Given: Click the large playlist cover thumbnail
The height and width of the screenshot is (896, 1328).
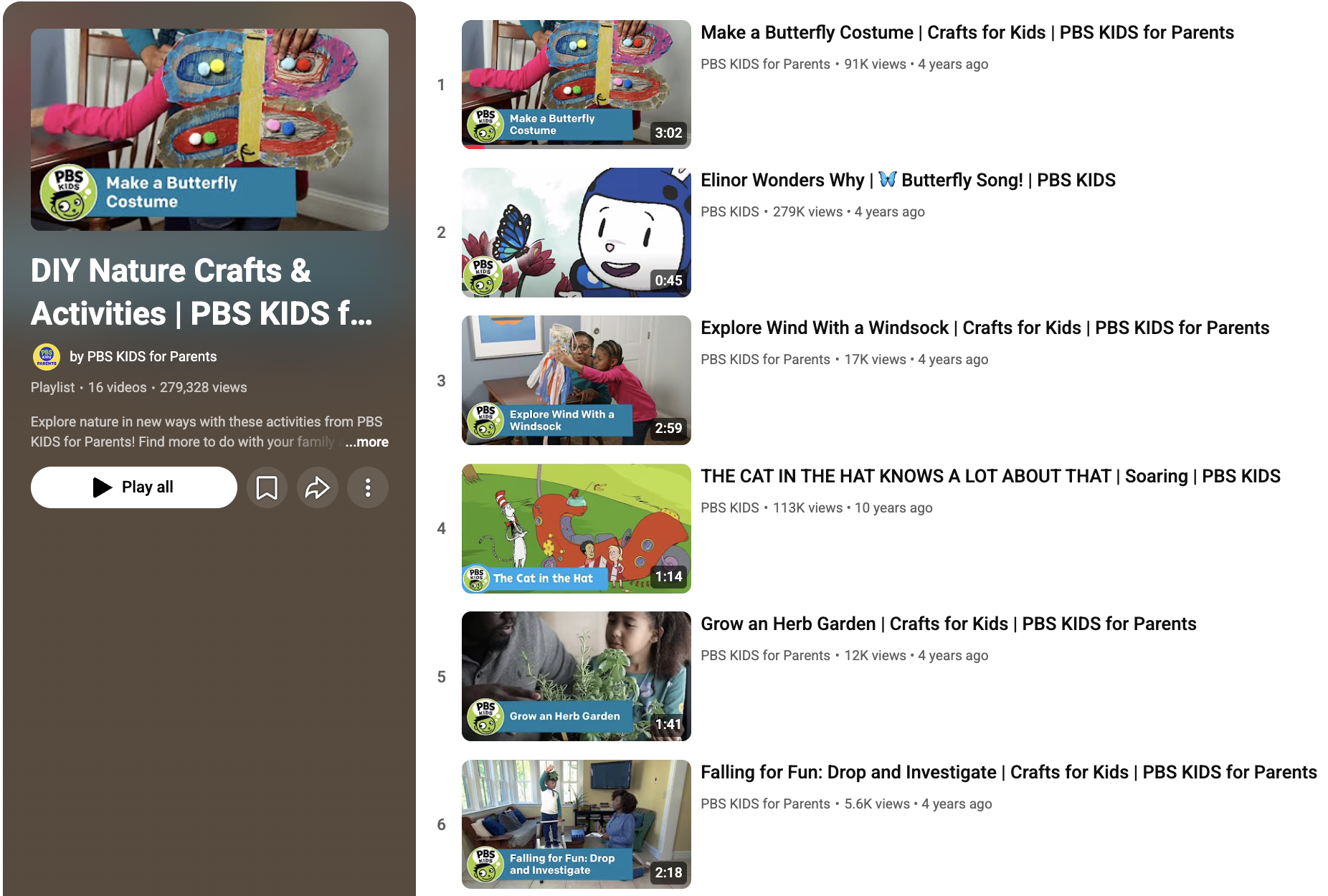Looking at the screenshot, I should 209,130.
